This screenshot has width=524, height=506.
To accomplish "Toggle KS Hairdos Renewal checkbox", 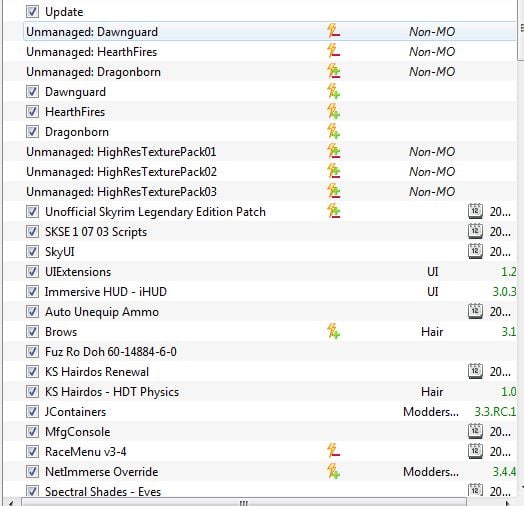I will [32, 372].
